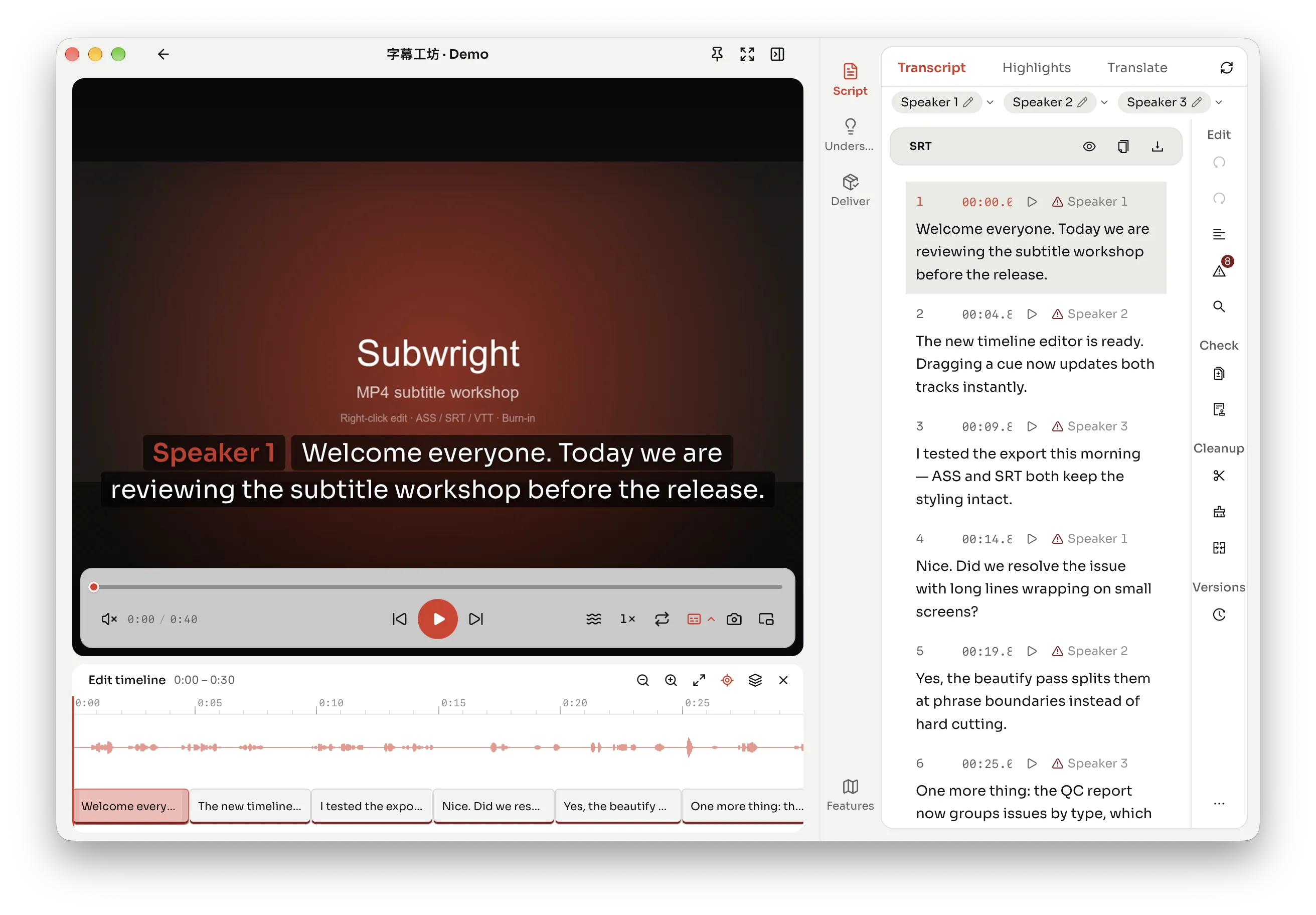Toggle loop playback
1316x915 pixels.
pyautogui.click(x=662, y=619)
